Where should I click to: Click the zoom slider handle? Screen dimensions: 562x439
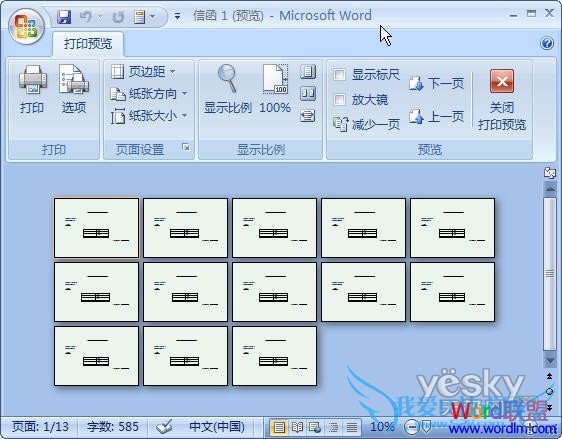click(x=426, y=427)
